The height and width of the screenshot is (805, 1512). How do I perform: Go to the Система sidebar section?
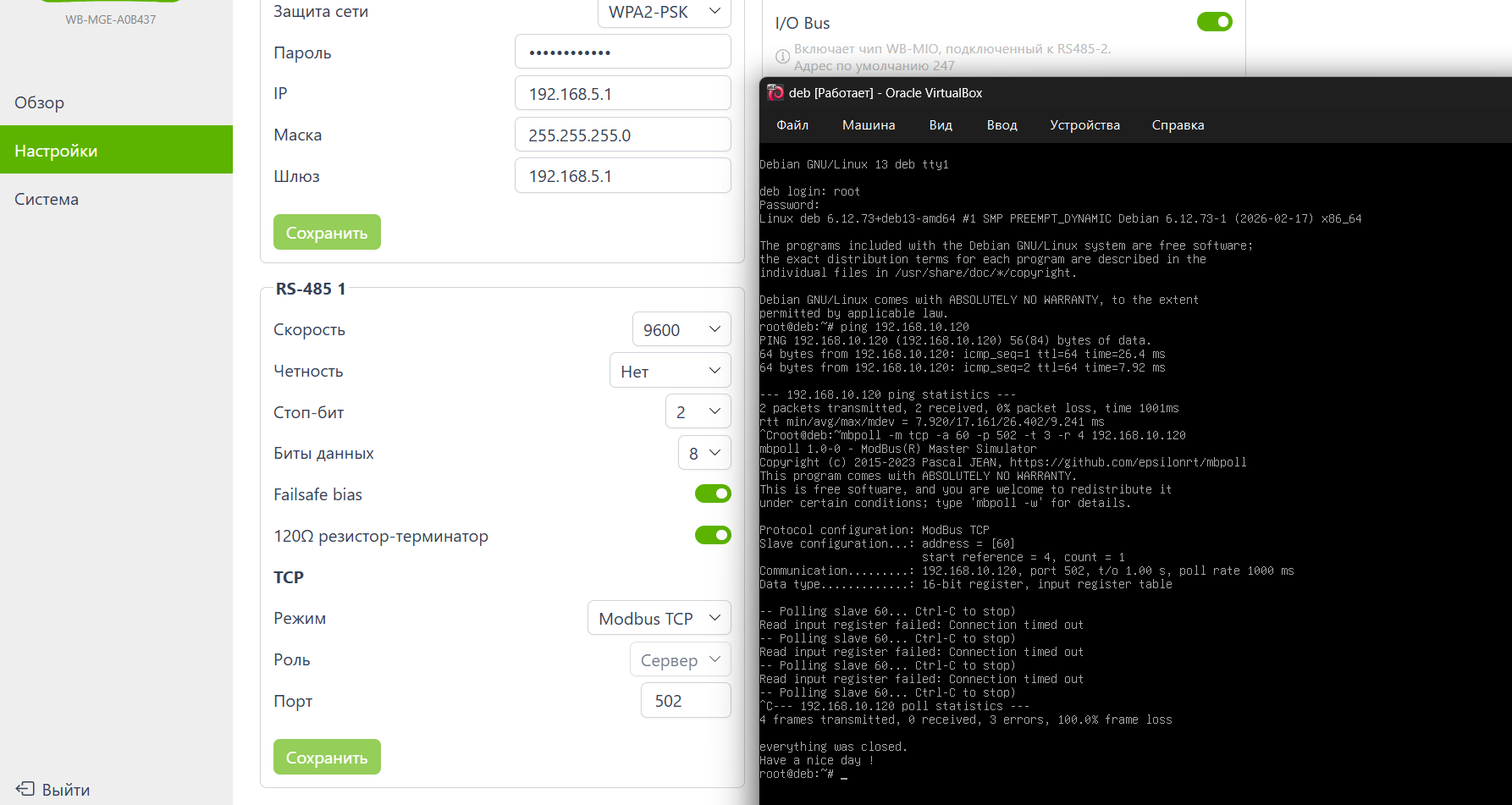tap(116, 199)
